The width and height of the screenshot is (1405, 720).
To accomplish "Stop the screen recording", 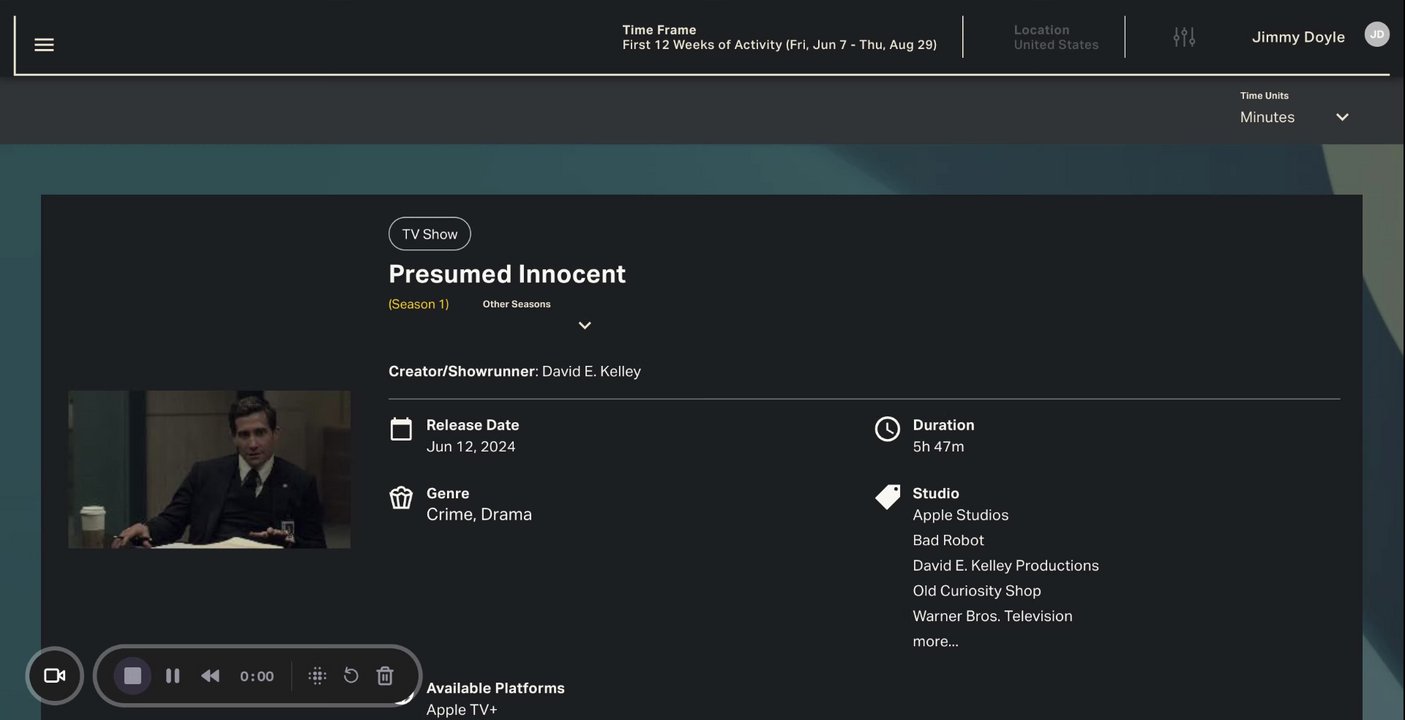I will point(132,676).
